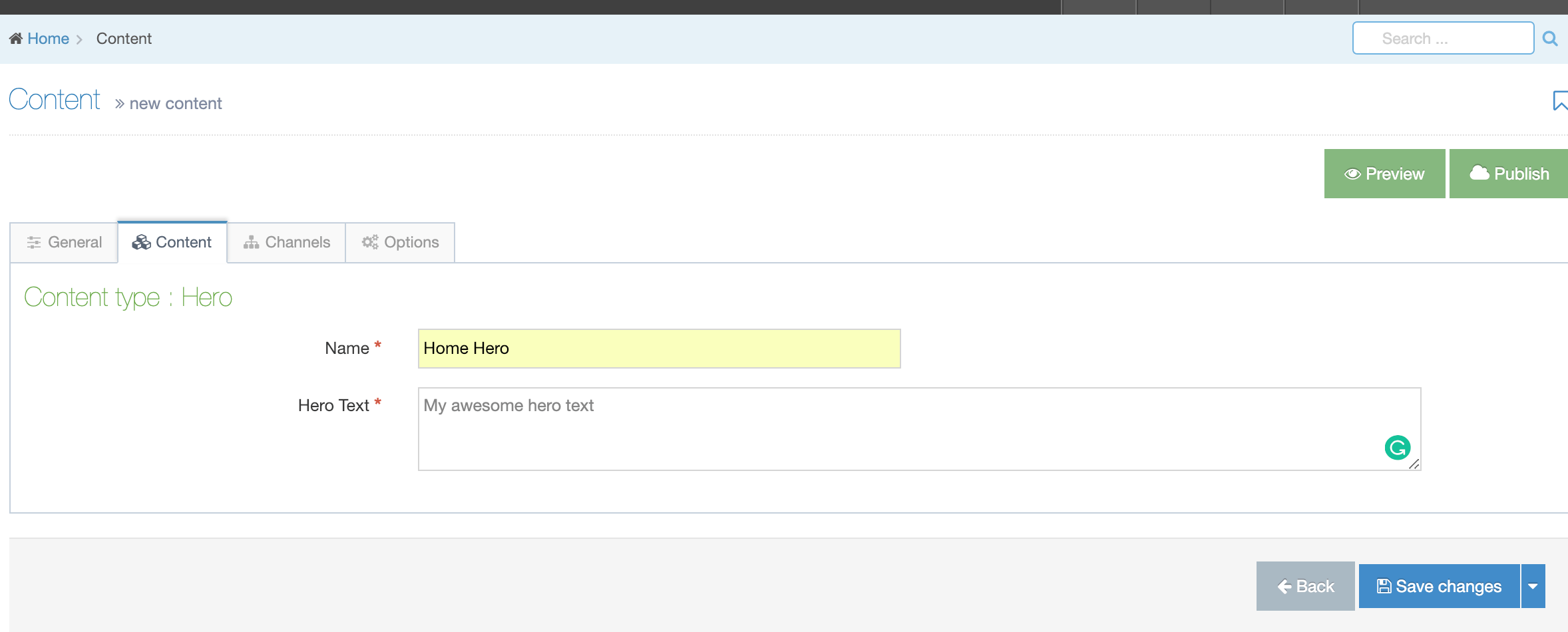Go to the Options tab

tap(401, 242)
